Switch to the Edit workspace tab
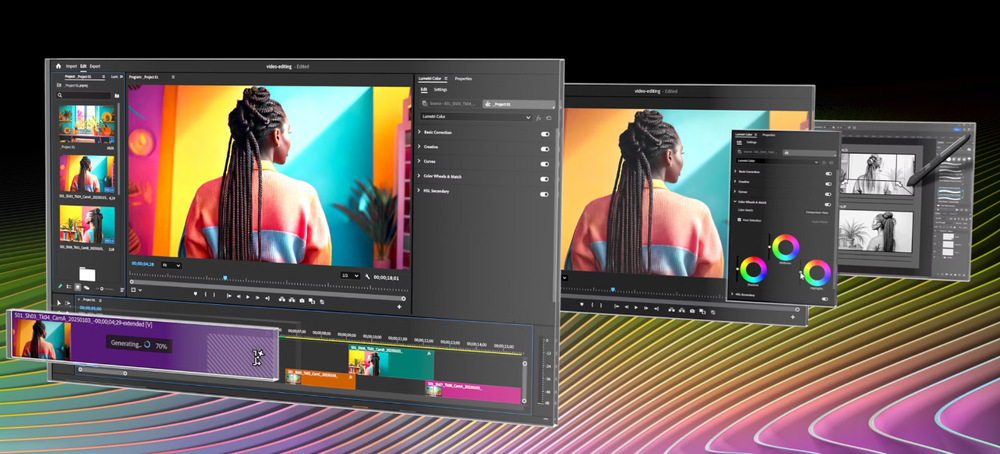This screenshot has height=454, width=1000. pos(84,66)
